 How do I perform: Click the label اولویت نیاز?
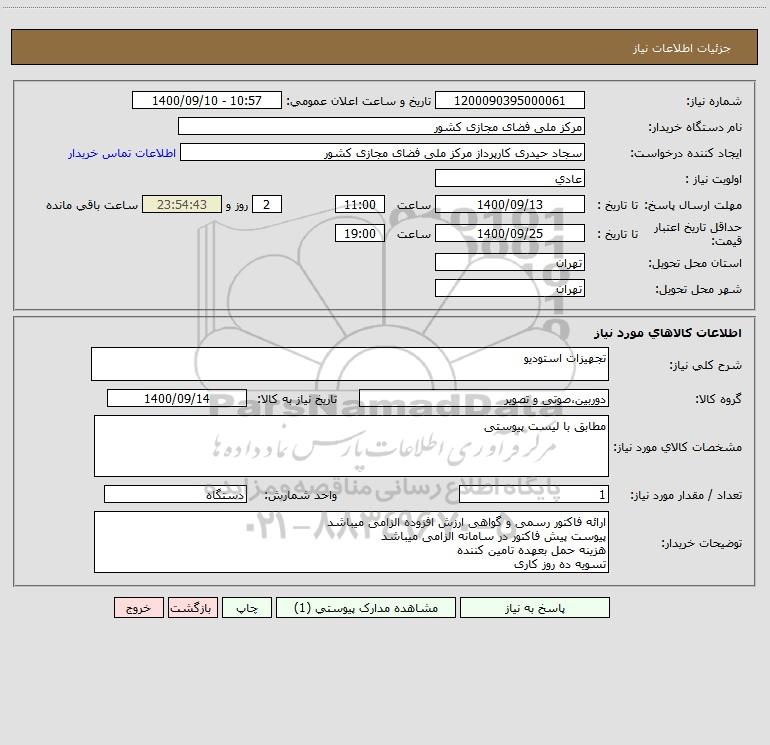714,179
